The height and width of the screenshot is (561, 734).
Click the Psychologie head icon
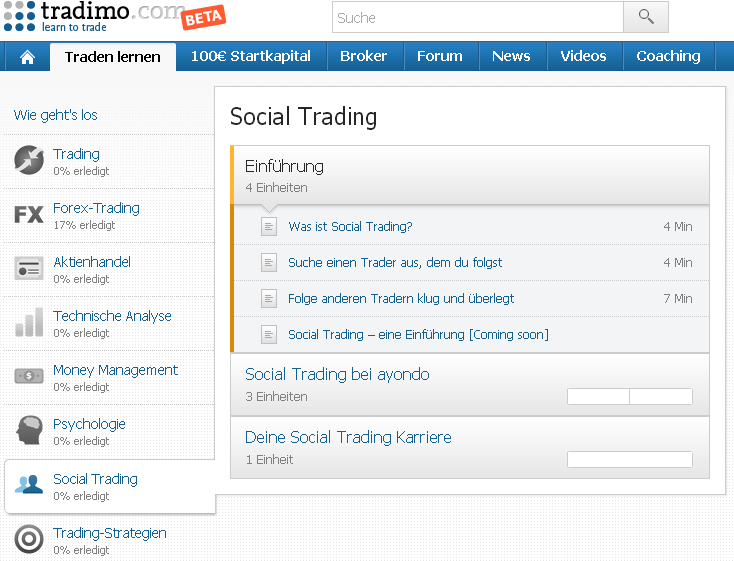[29, 431]
